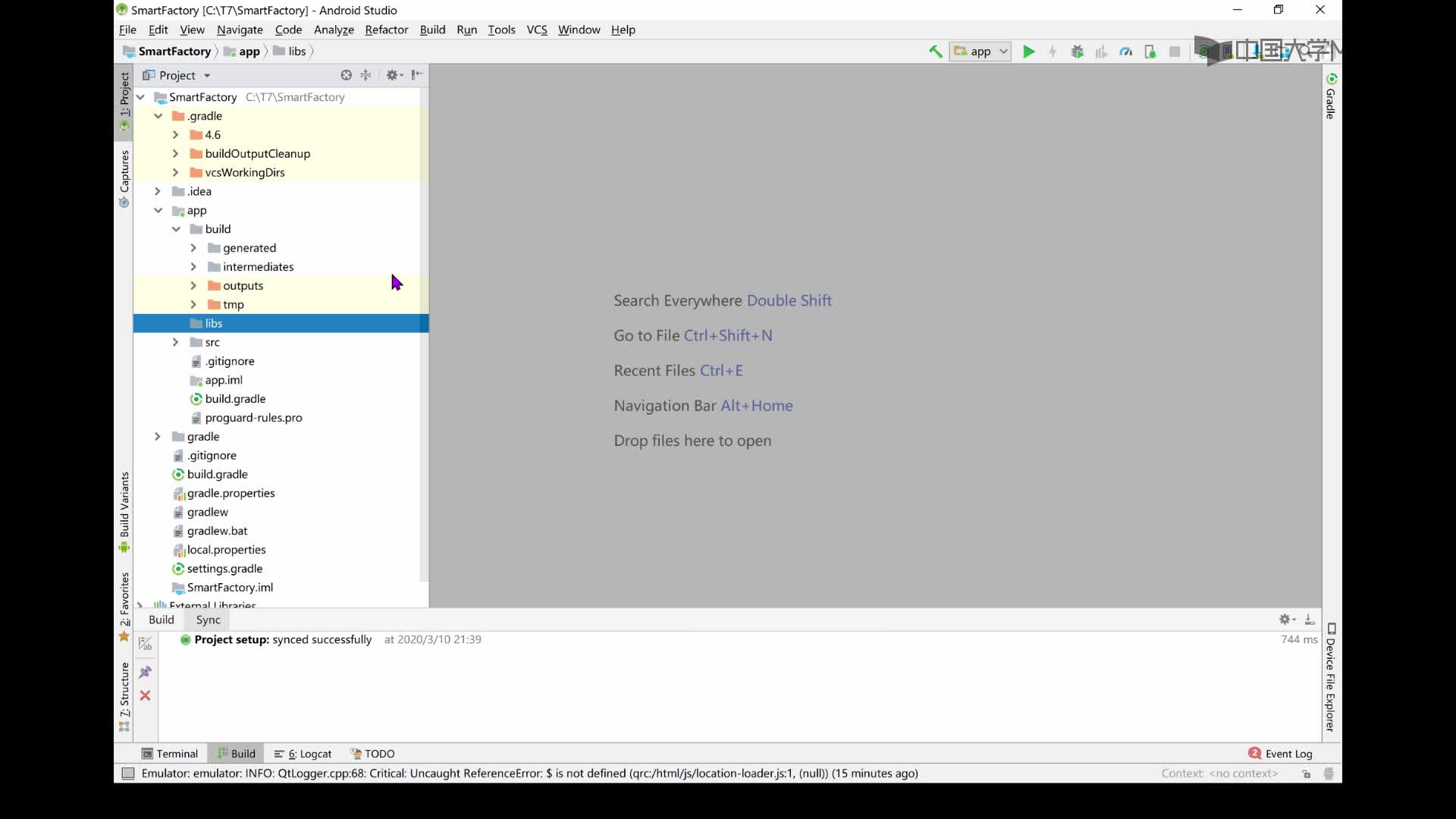Select the libs folder in tree
1456x819 pixels.
pos(281,323)
